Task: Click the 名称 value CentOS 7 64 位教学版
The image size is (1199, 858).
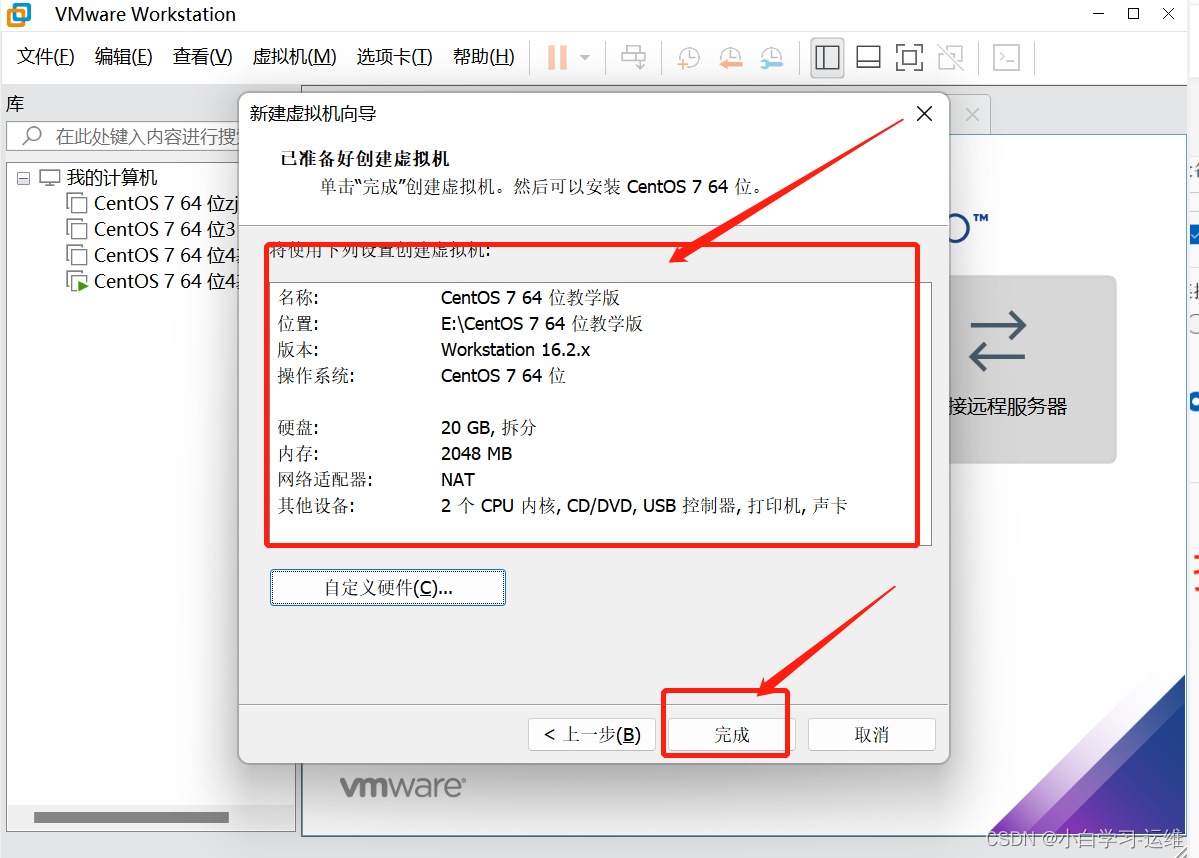Action: [x=530, y=297]
